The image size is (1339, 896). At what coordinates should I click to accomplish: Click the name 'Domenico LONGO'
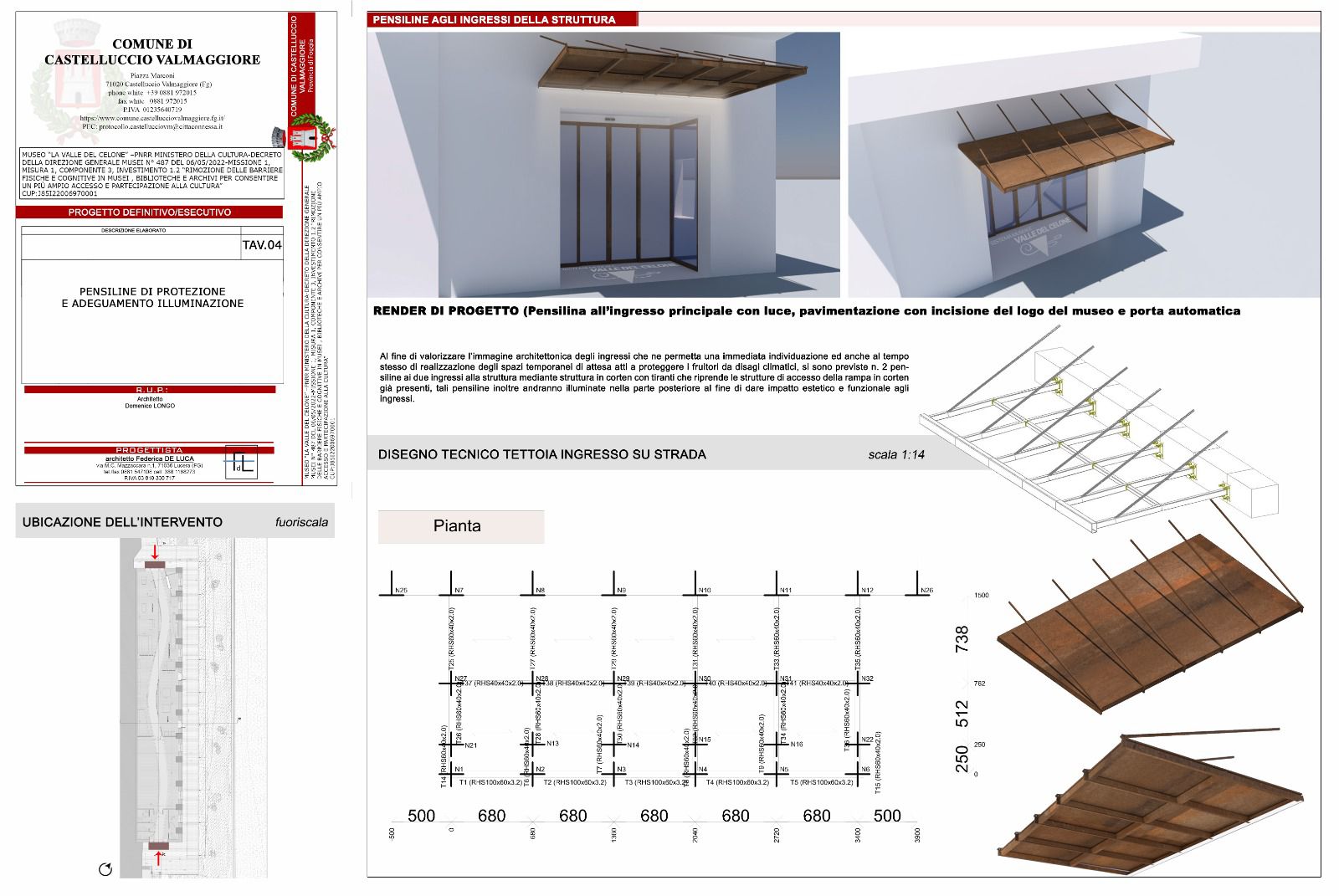tap(151, 406)
